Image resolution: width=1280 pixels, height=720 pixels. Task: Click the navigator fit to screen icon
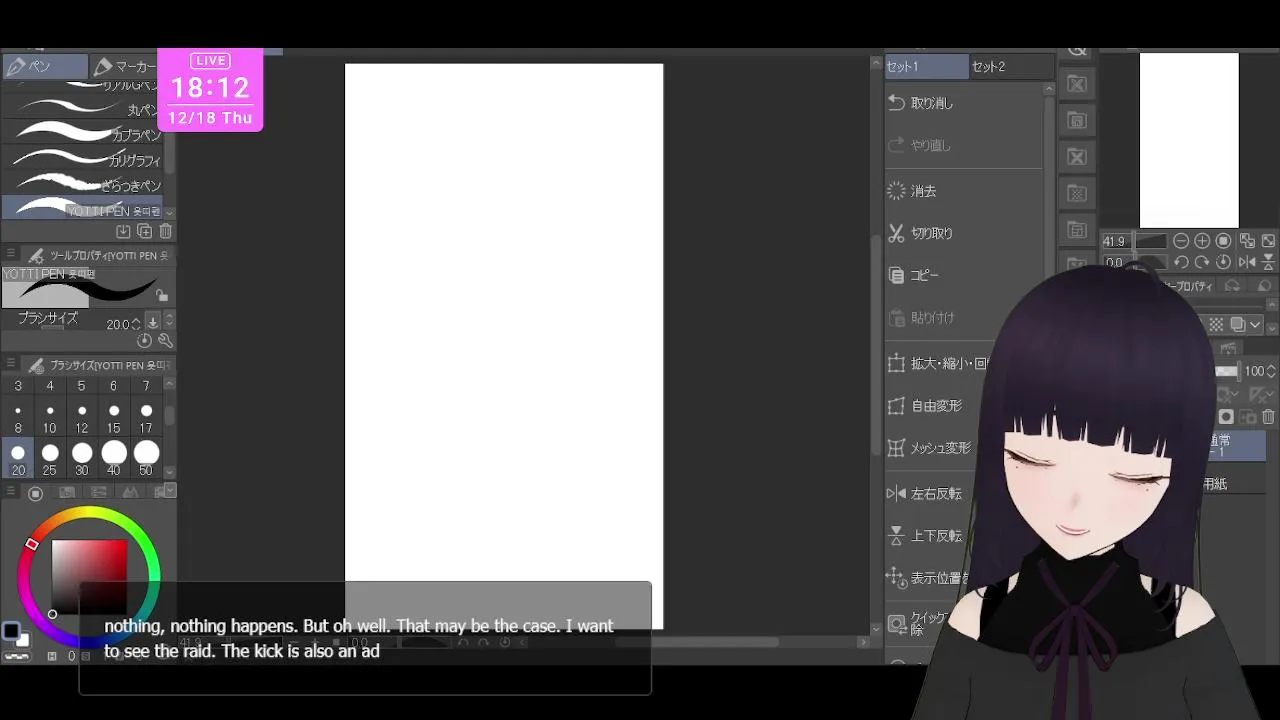coord(1247,241)
